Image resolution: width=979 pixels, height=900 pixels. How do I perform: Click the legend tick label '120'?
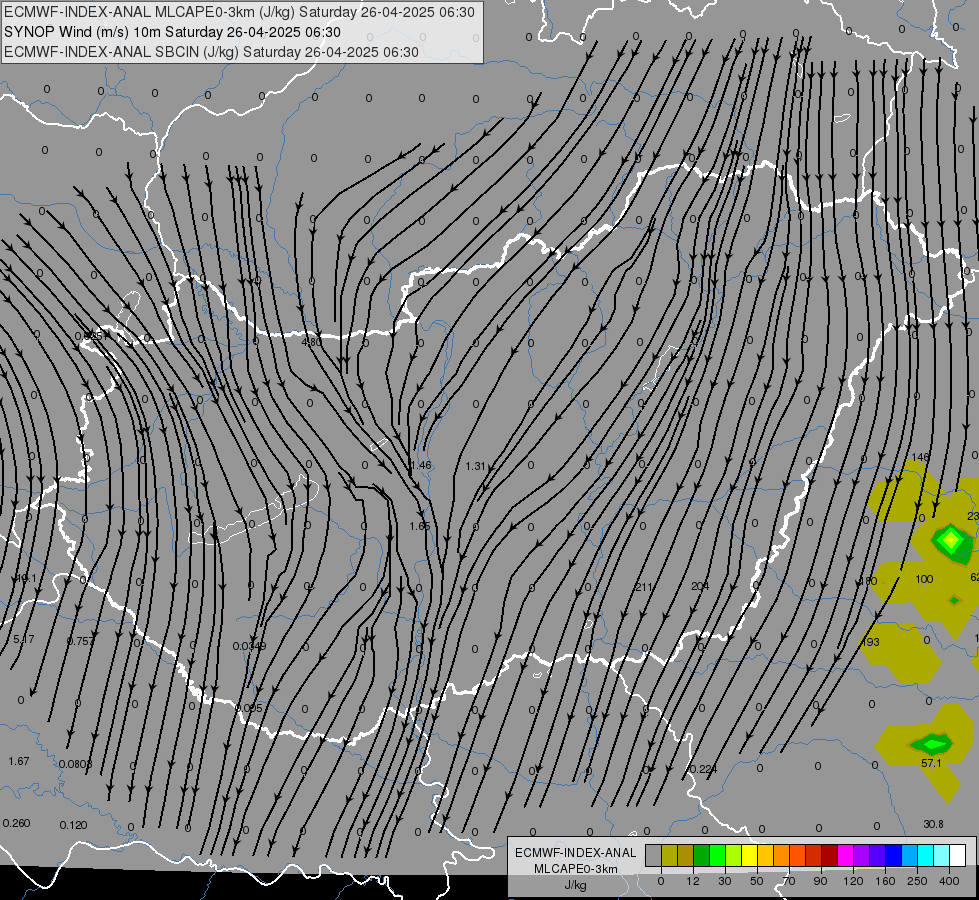pos(853,881)
